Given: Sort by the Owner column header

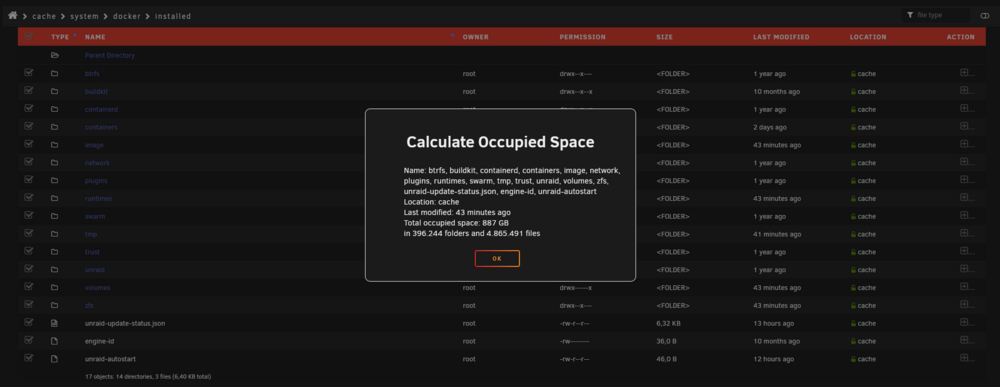Looking at the screenshot, I should [x=476, y=37].
